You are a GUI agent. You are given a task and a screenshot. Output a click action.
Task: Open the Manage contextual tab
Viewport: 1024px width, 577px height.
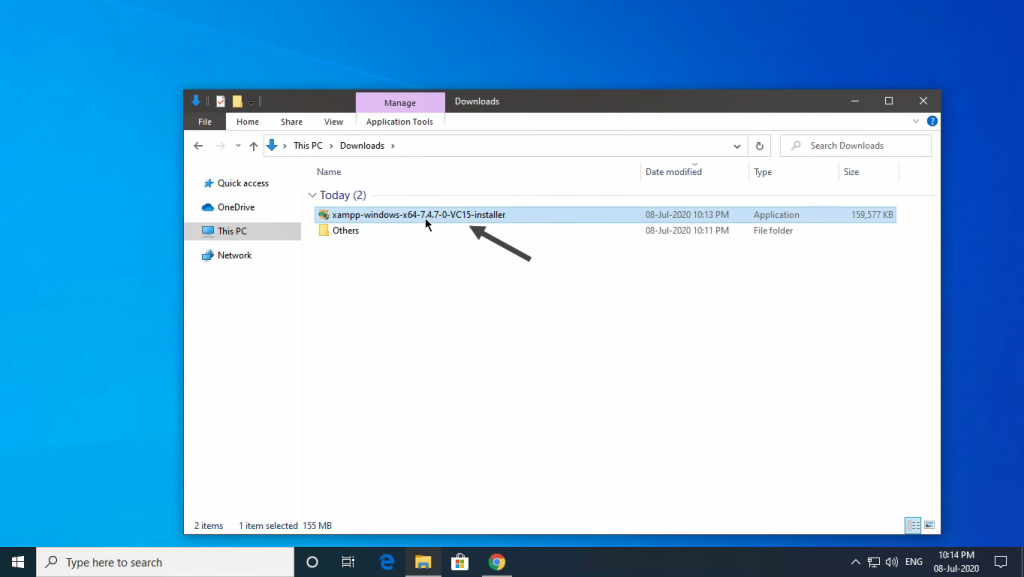400,102
